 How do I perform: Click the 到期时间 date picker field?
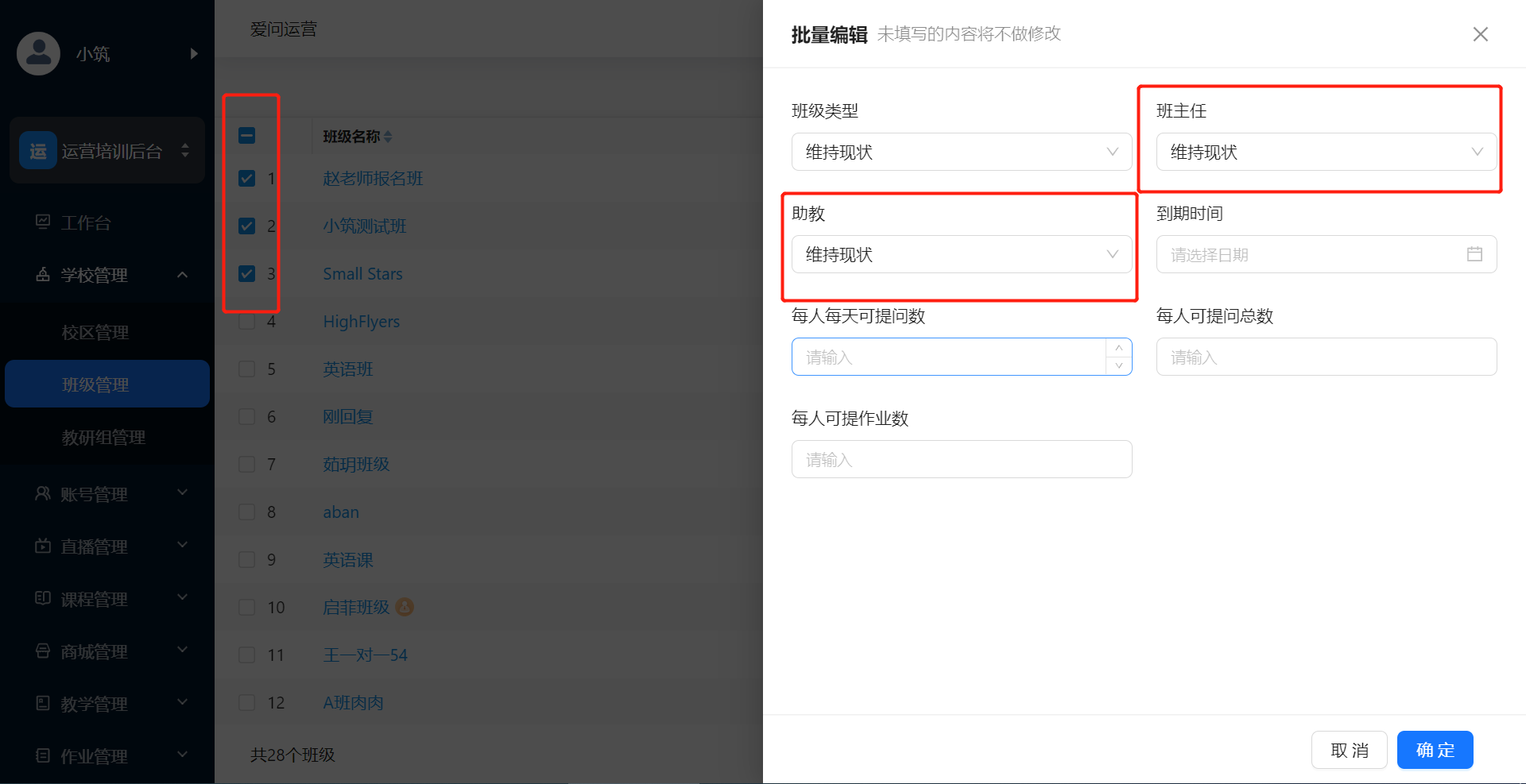pyautogui.click(x=1327, y=254)
